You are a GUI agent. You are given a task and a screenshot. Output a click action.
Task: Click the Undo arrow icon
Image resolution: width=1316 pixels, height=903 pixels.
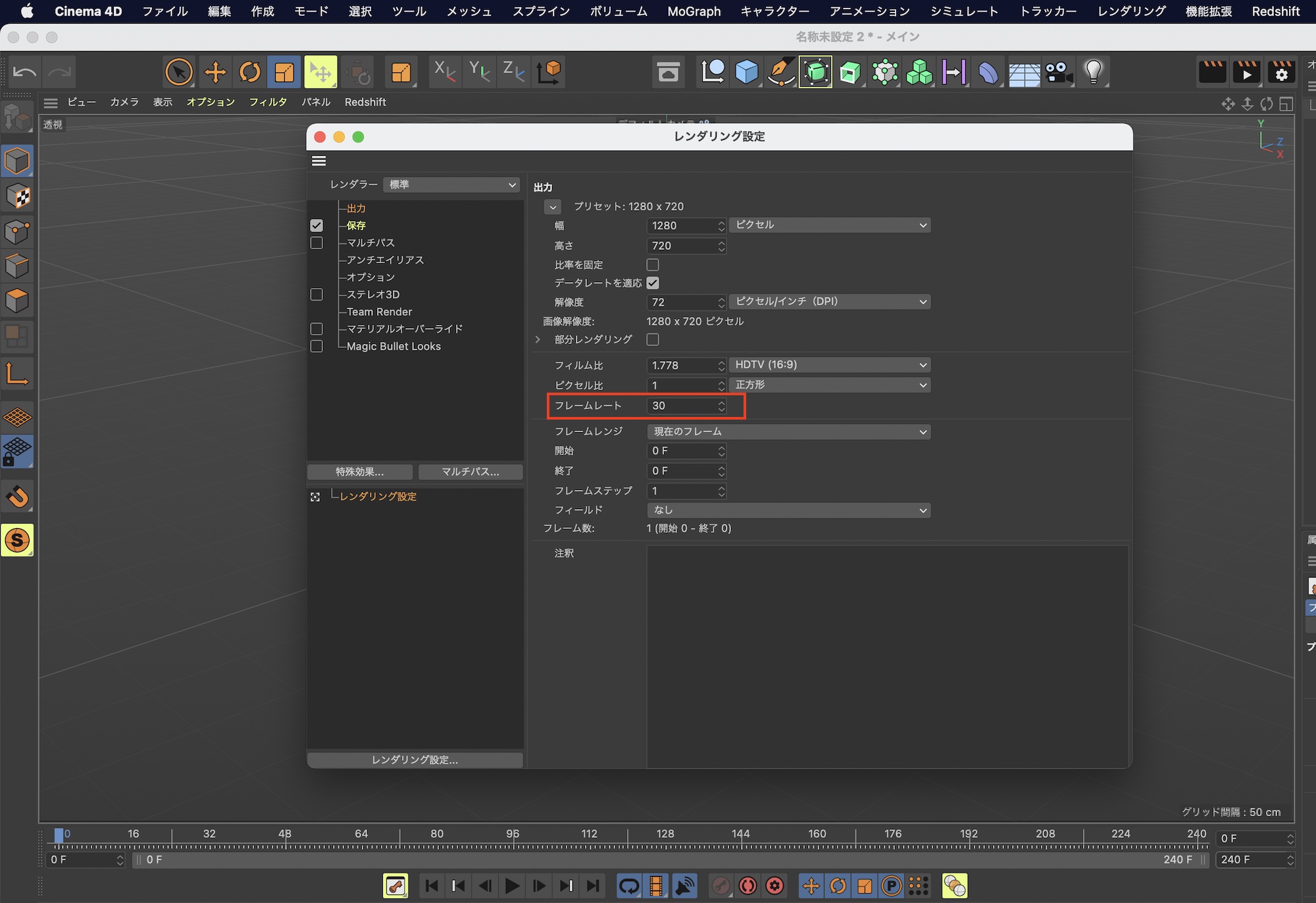pyautogui.click(x=25, y=72)
